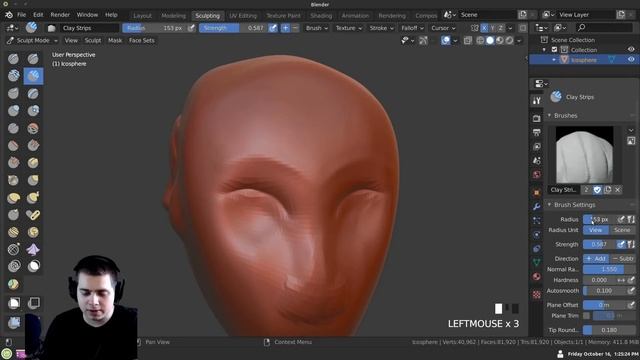Viewport: 640px width, 360px height.
Task: Open the Cursor dropdown in header
Action: 443,28
